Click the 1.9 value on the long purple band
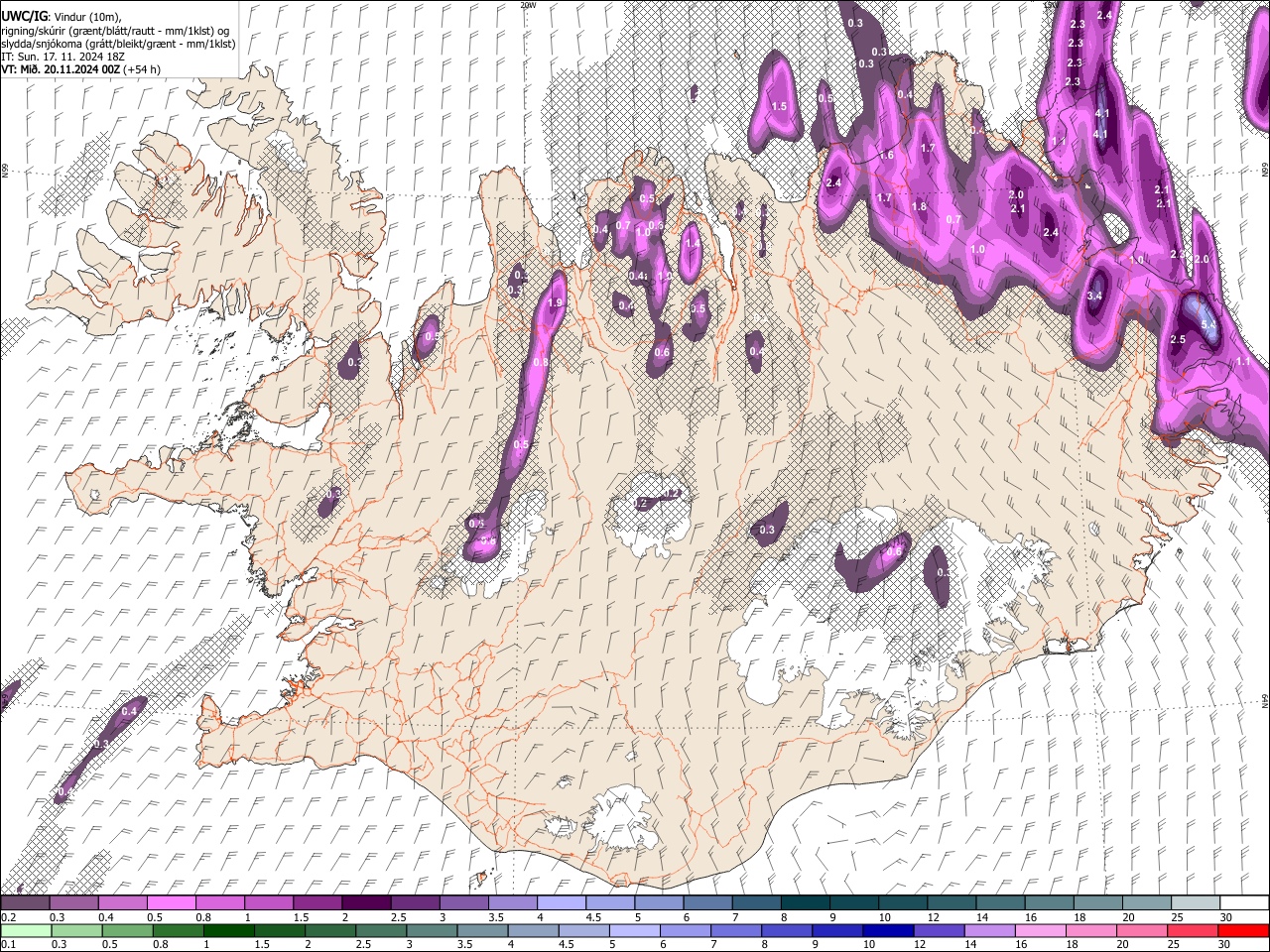The image size is (1270, 952). [x=556, y=303]
